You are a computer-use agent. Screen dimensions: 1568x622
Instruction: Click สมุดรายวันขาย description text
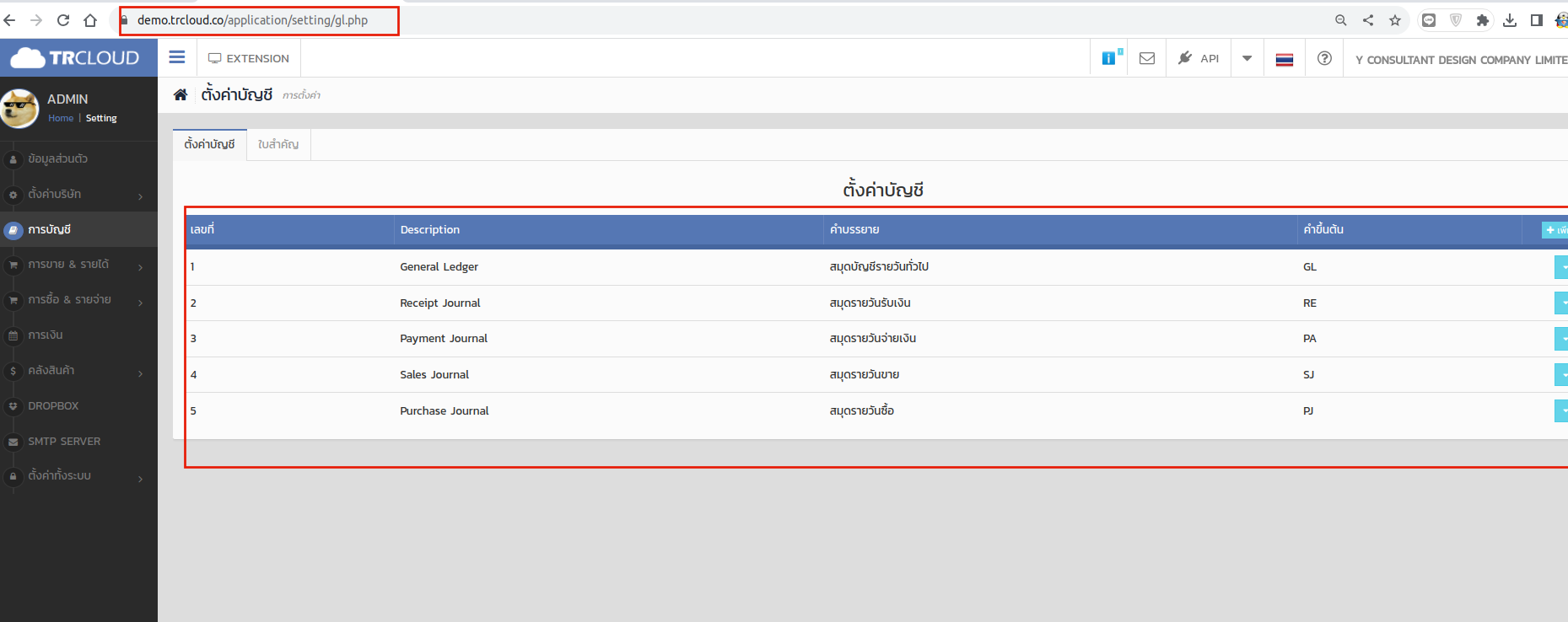click(865, 374)
